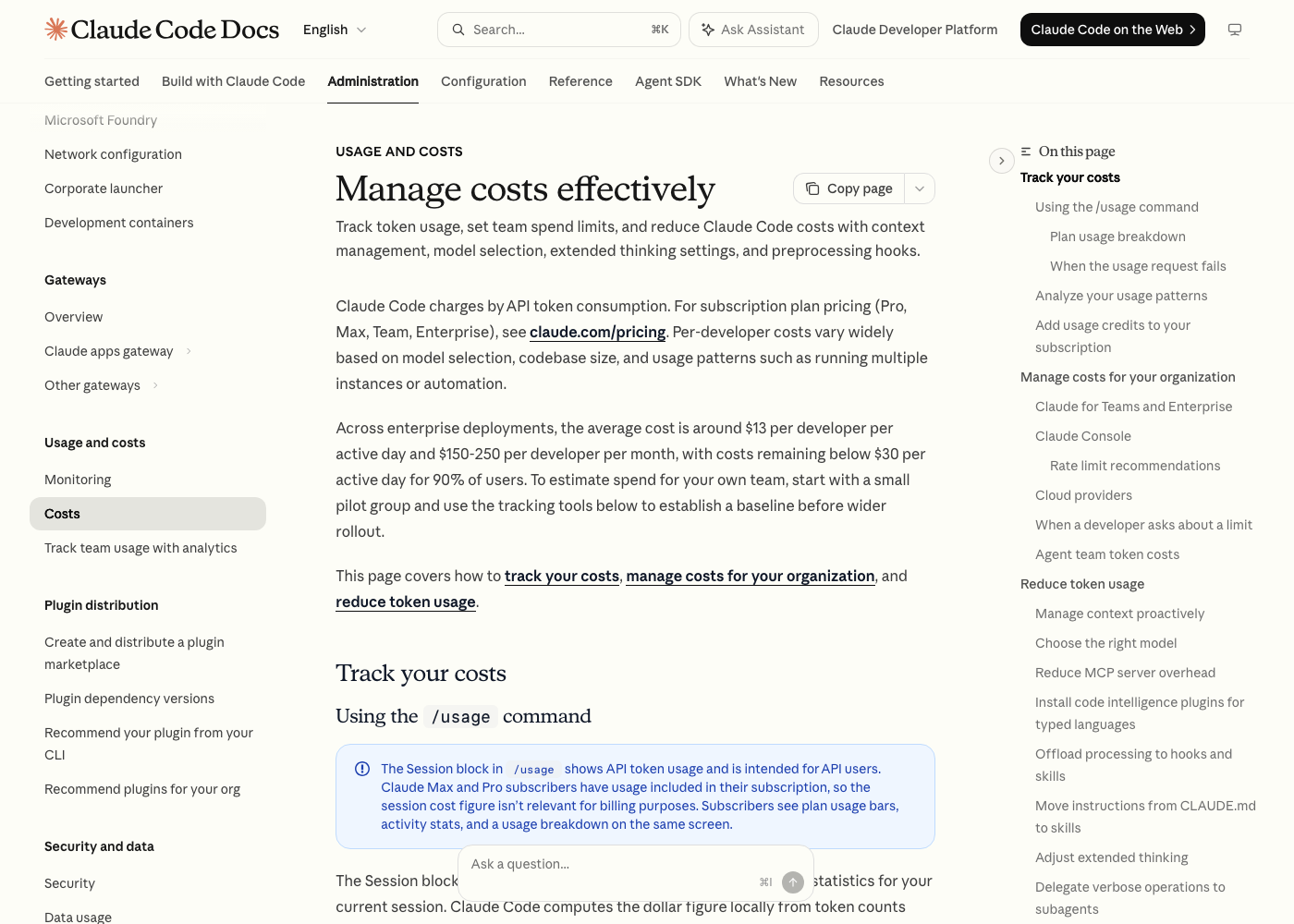Image resolution: width=1294 pixels, height=924 pixels.
Task: Jump to Manage context proactively
Action: click(x=1120, y=614)
